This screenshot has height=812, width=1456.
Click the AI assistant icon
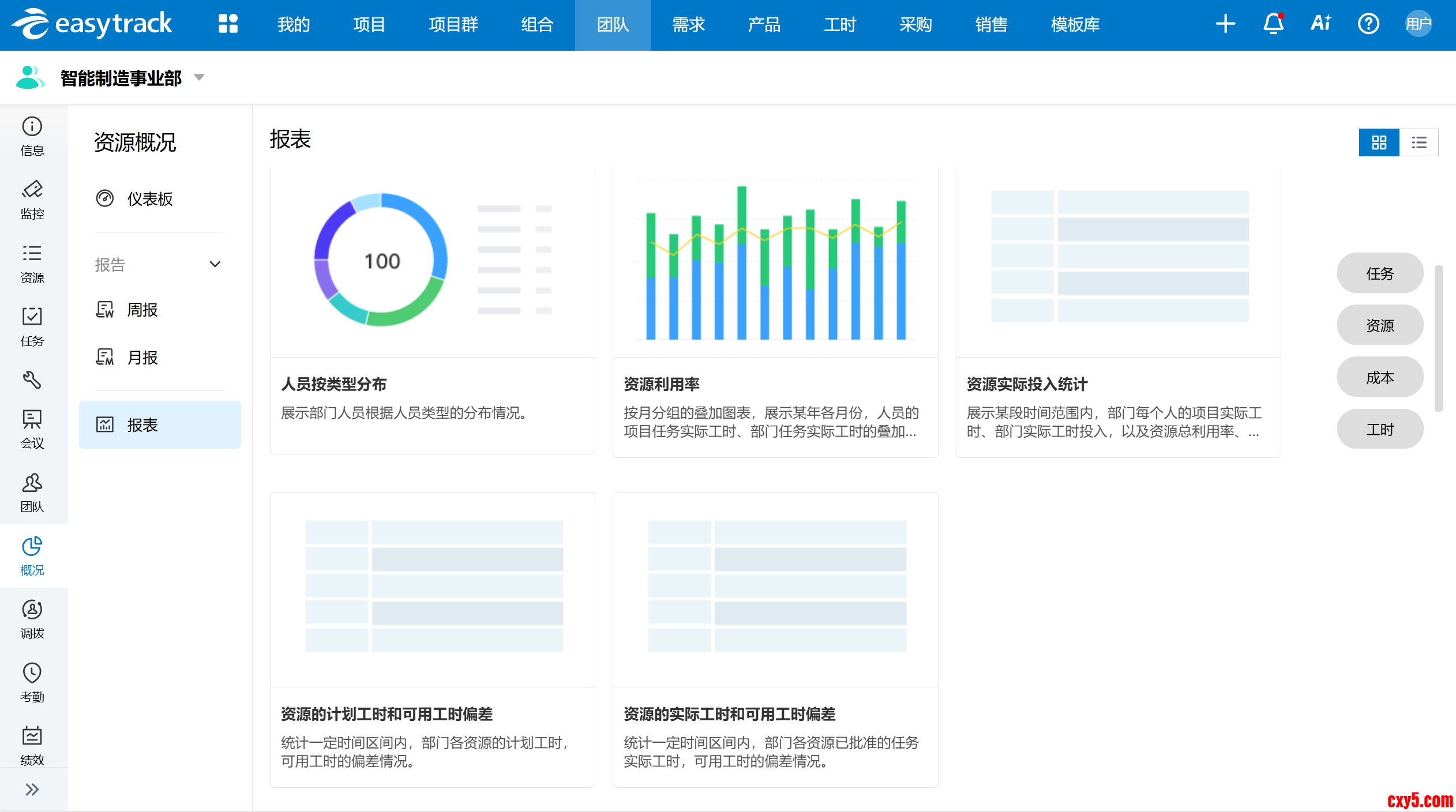pyautogui.click(x=1320, y=24)
